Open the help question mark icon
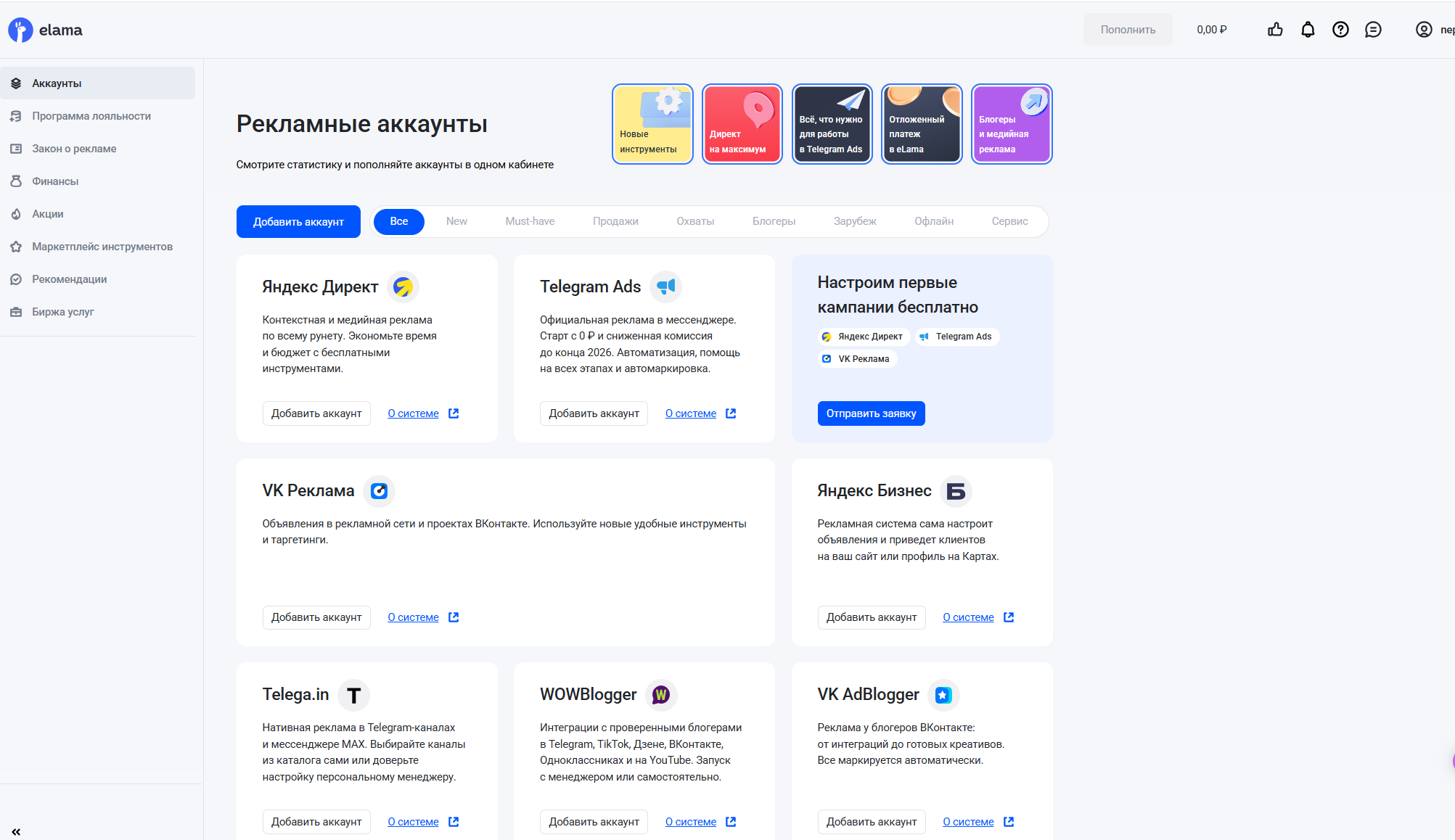This screenshot has width=1455, height=840. [1340, 30]
